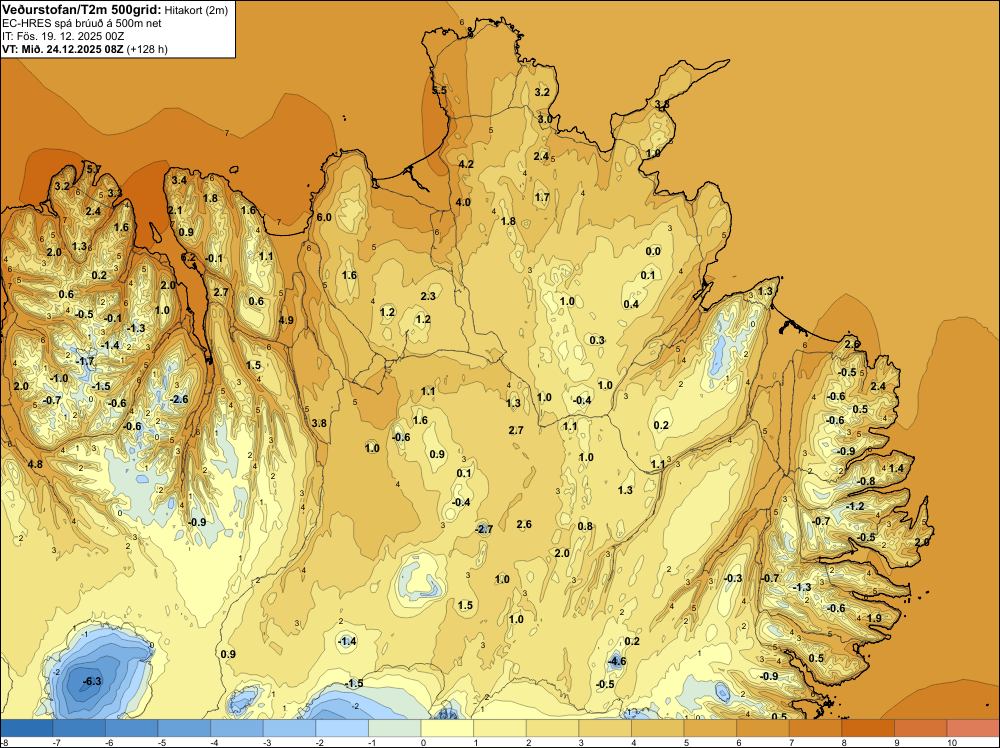Click the legend swatch between 4 and 5
This screenshot has width=1000, height=748.
658,728
